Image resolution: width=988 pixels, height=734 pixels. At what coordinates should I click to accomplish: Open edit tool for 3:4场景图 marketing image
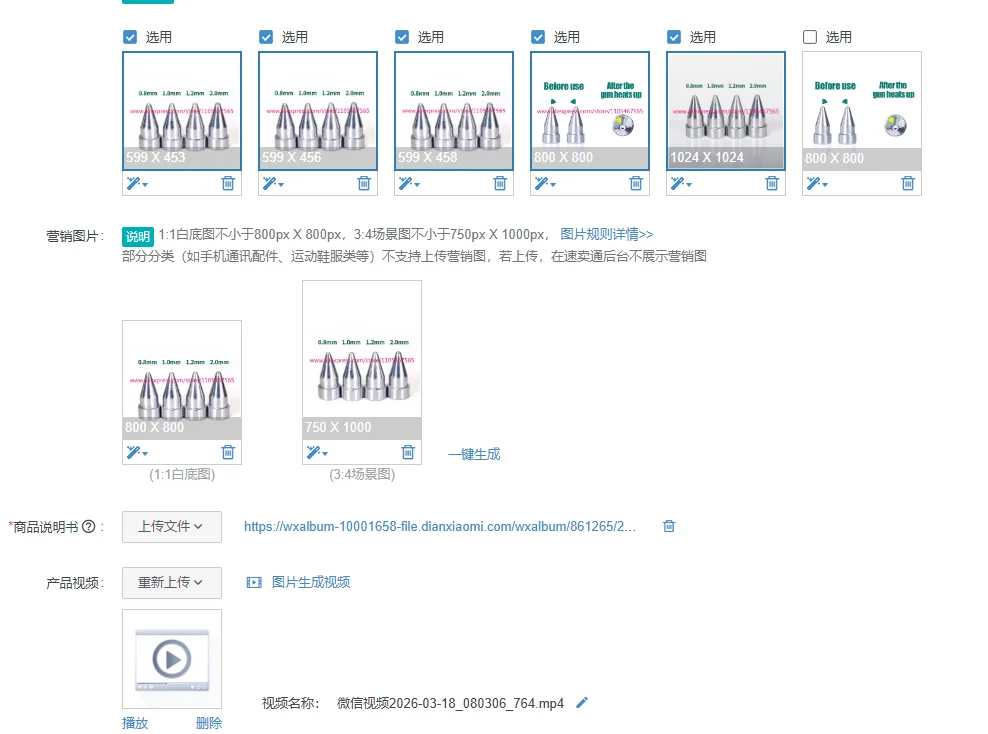coord(317,452)
